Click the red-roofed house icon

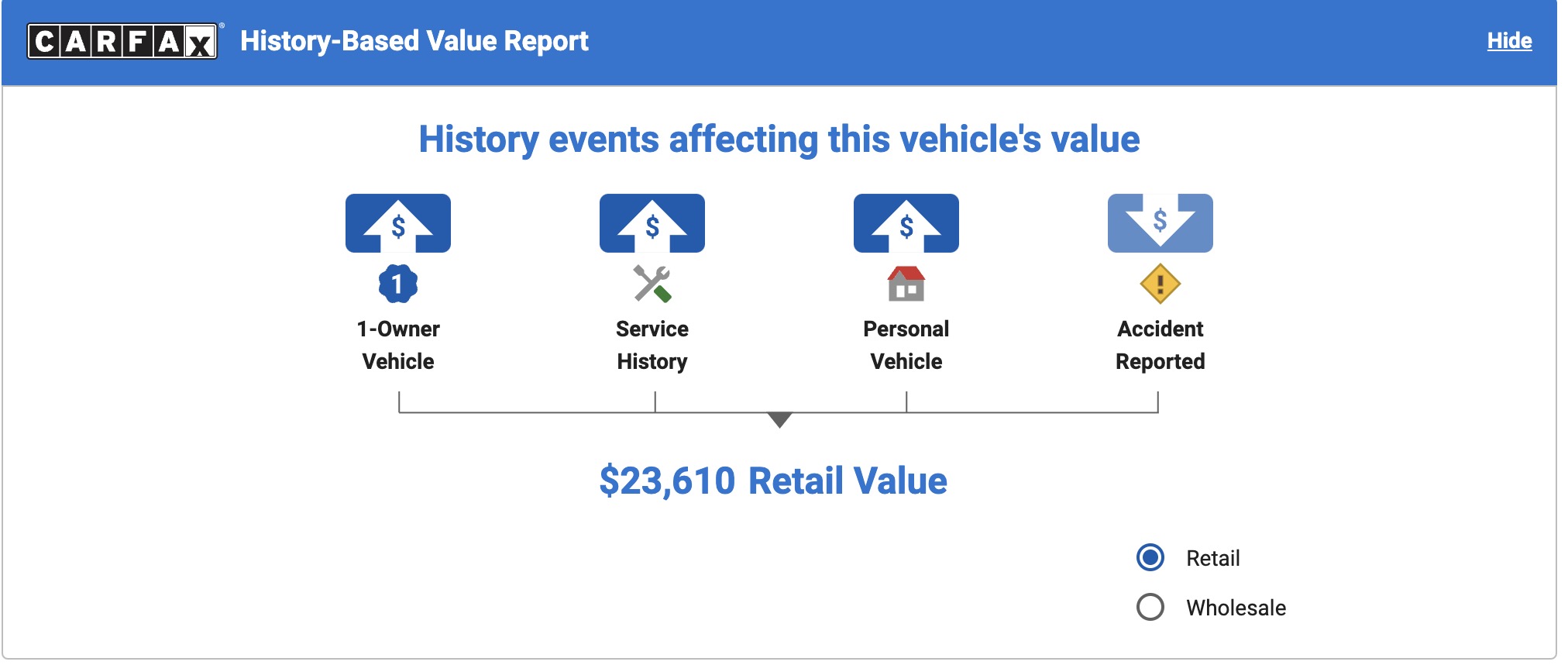point(906,284)
